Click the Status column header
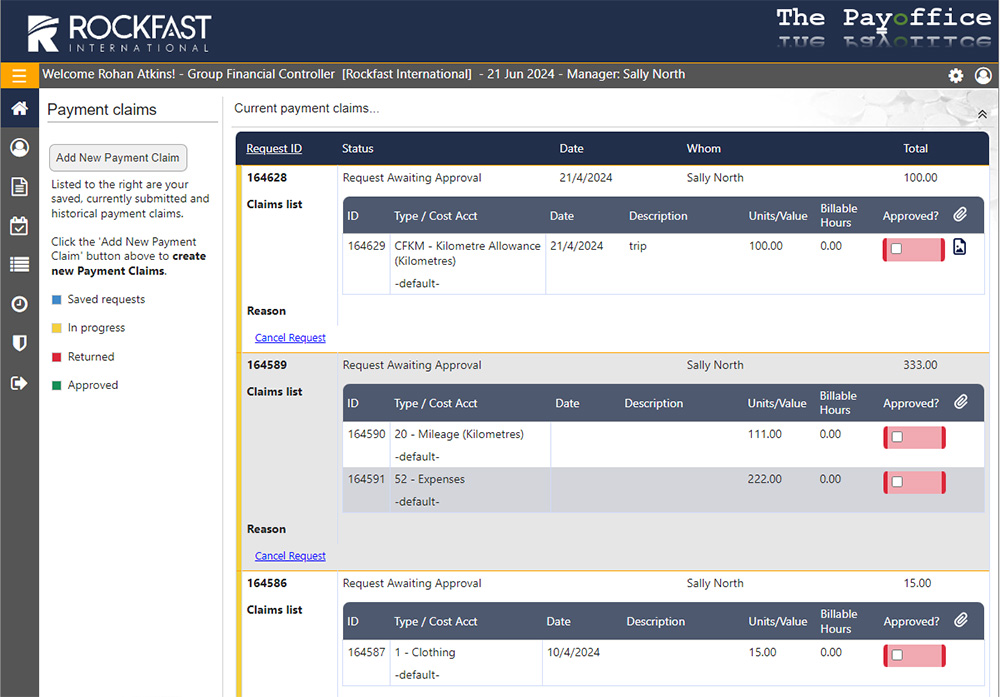Screen dimensions: 1000x697 point(357,149)
